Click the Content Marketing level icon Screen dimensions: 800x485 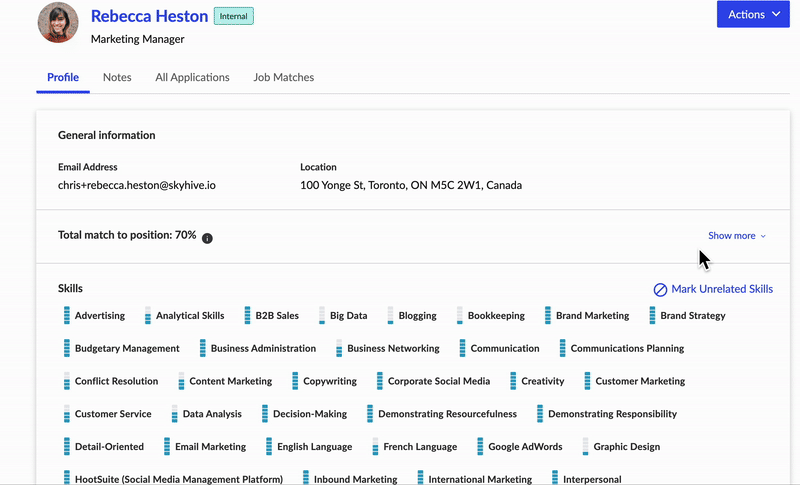click(x=181, y=381)
